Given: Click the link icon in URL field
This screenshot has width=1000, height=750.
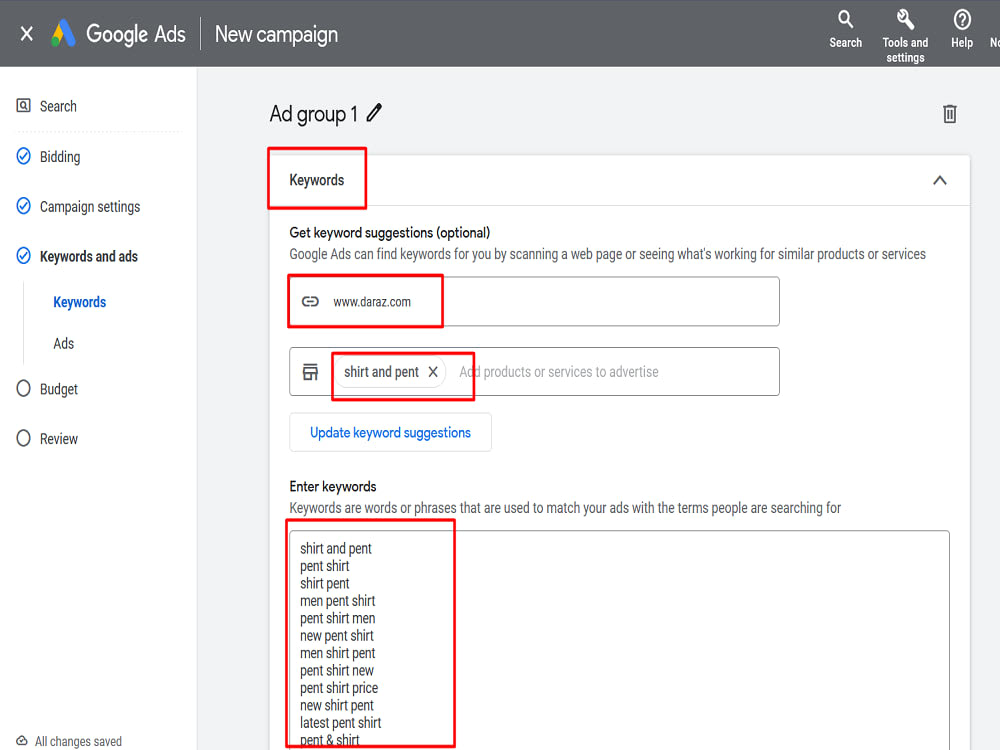Looking at the screenshot, I should [311, 302].
